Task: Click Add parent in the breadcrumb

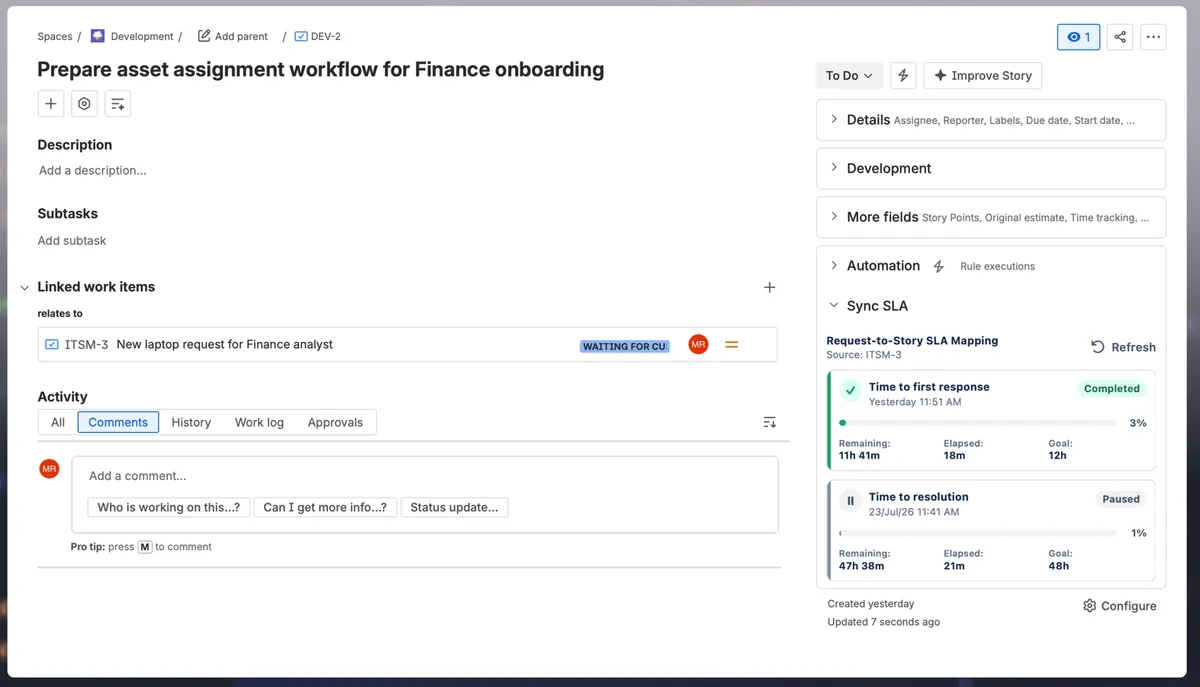Action: tap(233, 36)
